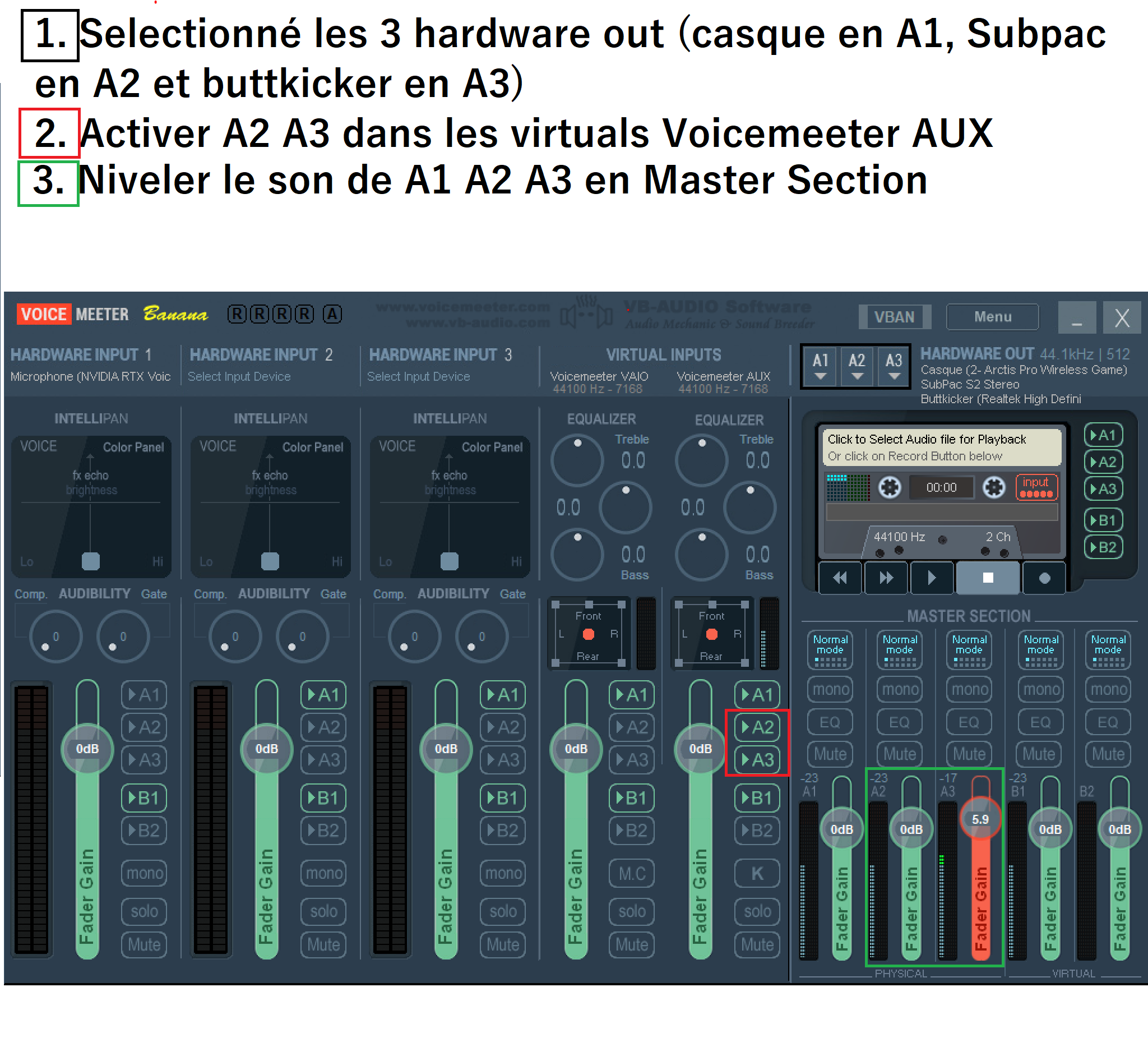The width and height of the screenshot is (1148, 1047).
Task: Open the A3 hardware out device dropdown
Action: 894,366
